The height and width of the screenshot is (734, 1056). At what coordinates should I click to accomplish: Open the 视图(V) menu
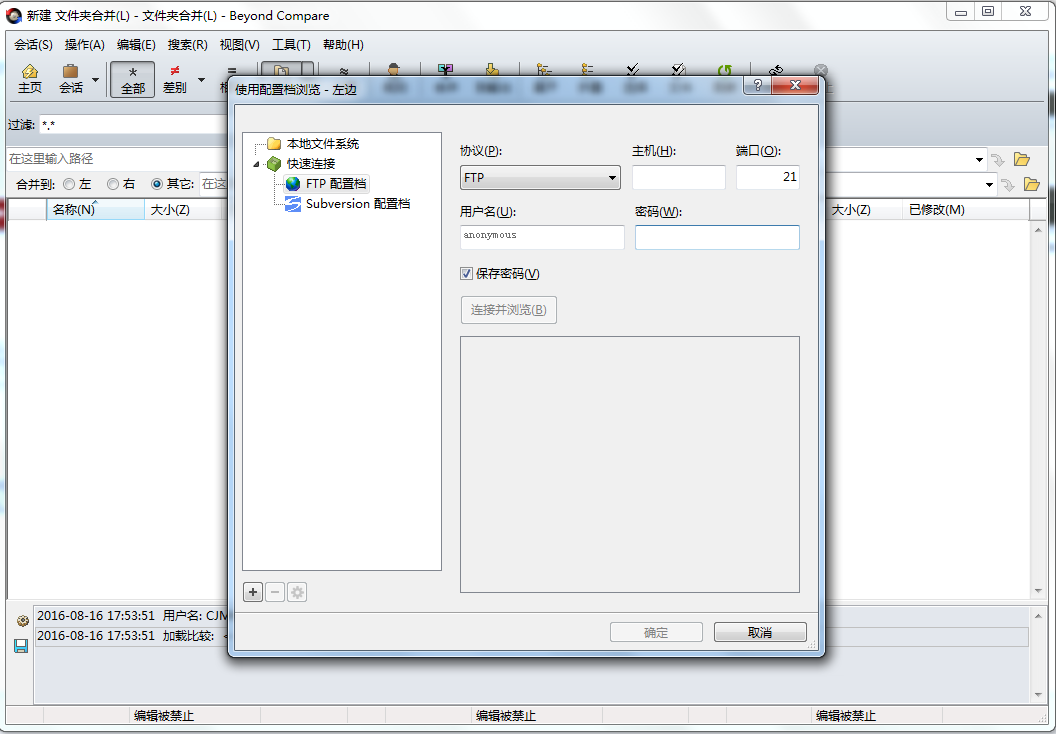pos(239,44)
